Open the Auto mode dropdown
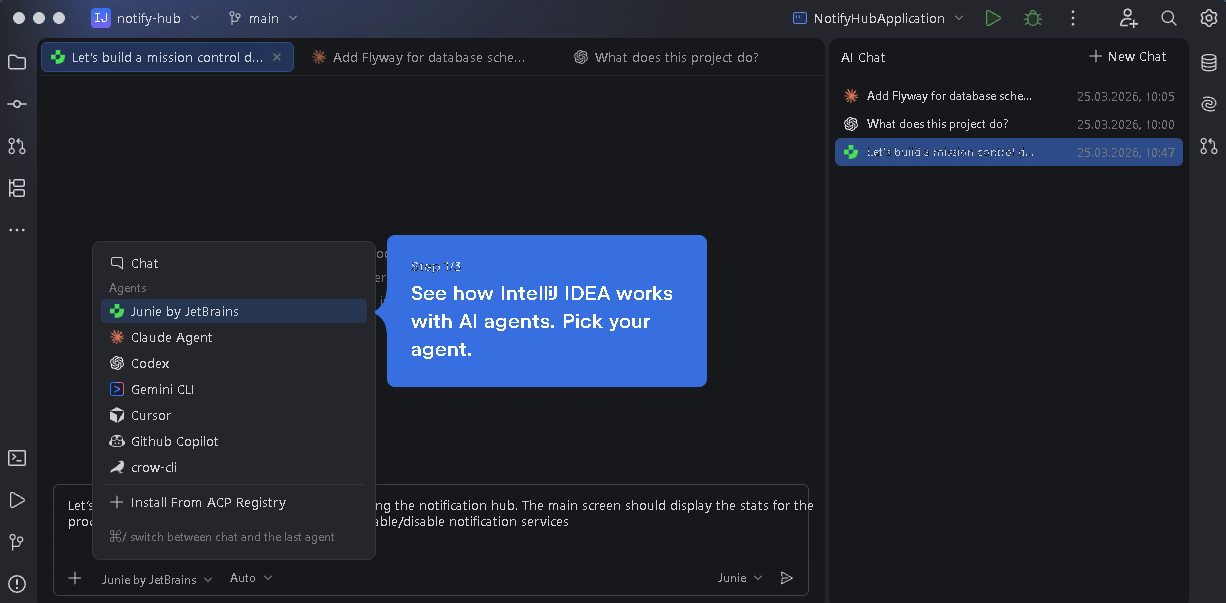 pos(251,578)
